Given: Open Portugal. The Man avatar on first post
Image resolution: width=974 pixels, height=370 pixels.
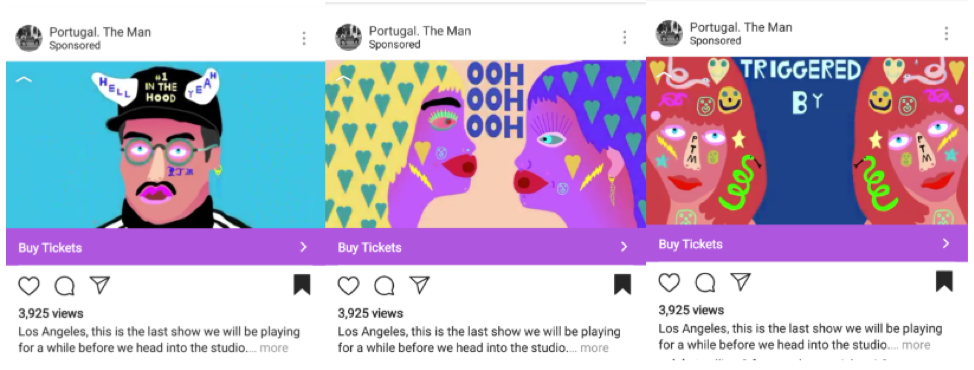Looking at the screenshot, I should [29, 38].
